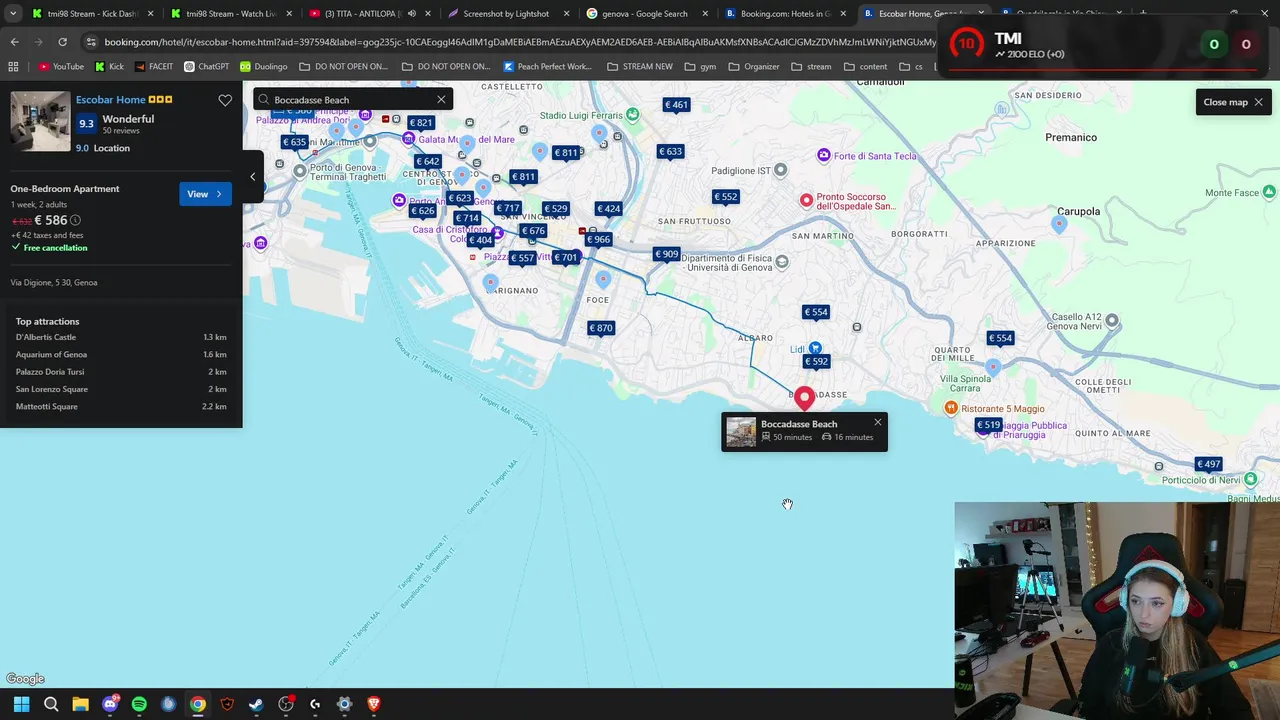Screen dimensions: 1280x720
Task: Click the map search magnifier icon
Action: [264, 99]
